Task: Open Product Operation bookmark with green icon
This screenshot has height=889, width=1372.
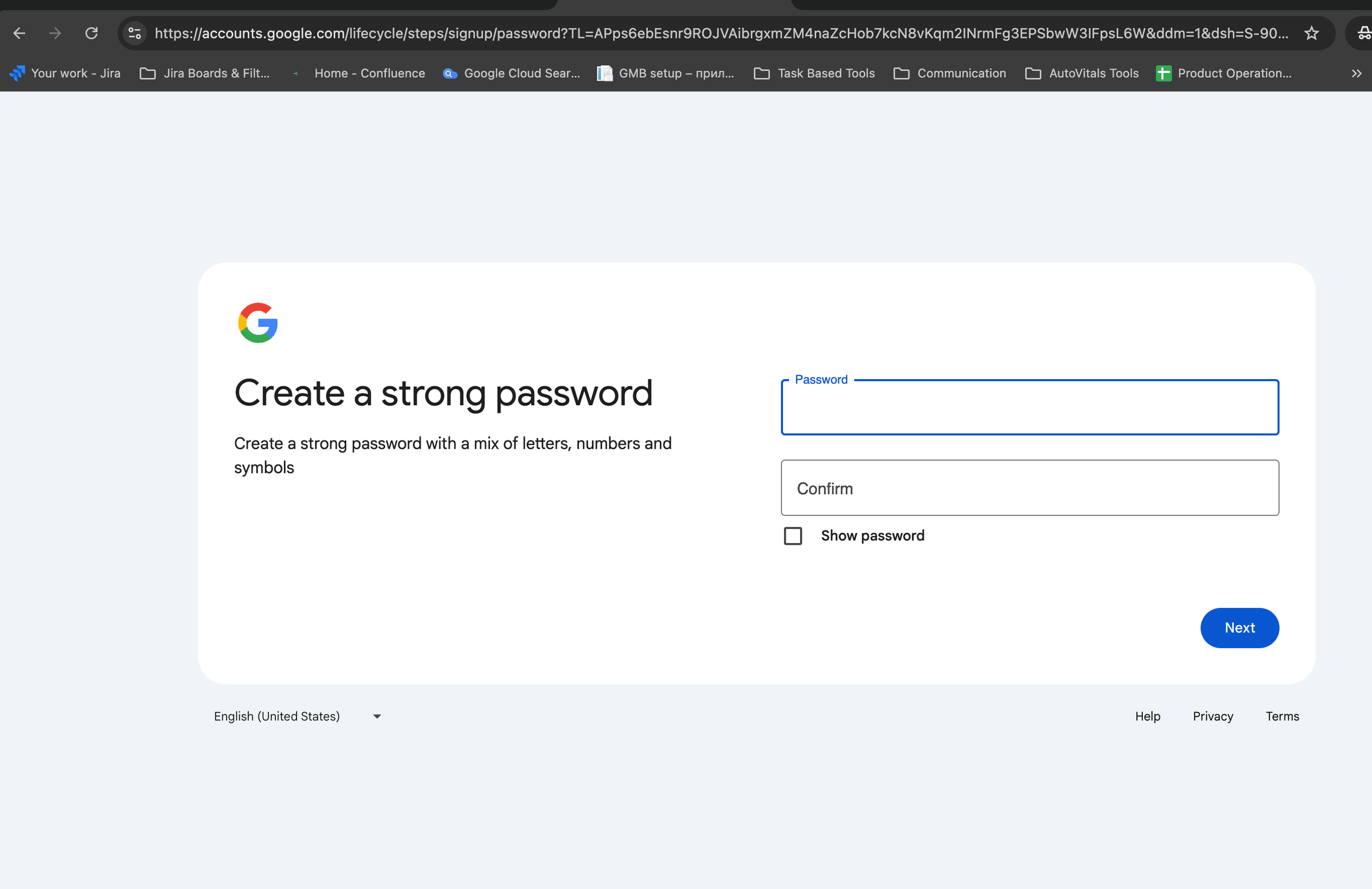Action: click(x=1224, y=73)
